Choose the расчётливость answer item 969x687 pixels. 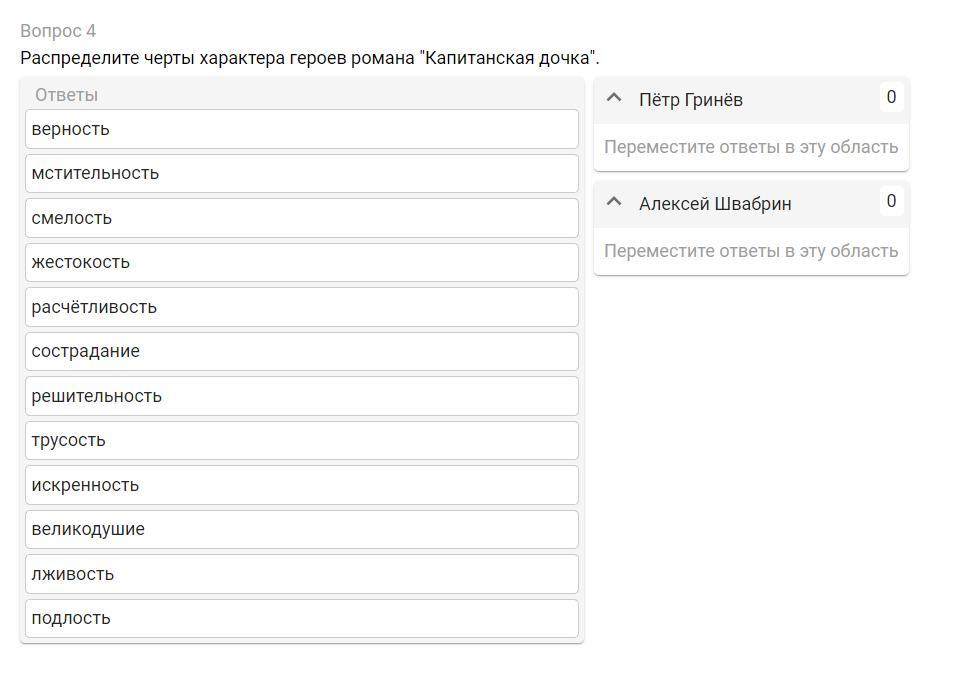coord(301,307)
